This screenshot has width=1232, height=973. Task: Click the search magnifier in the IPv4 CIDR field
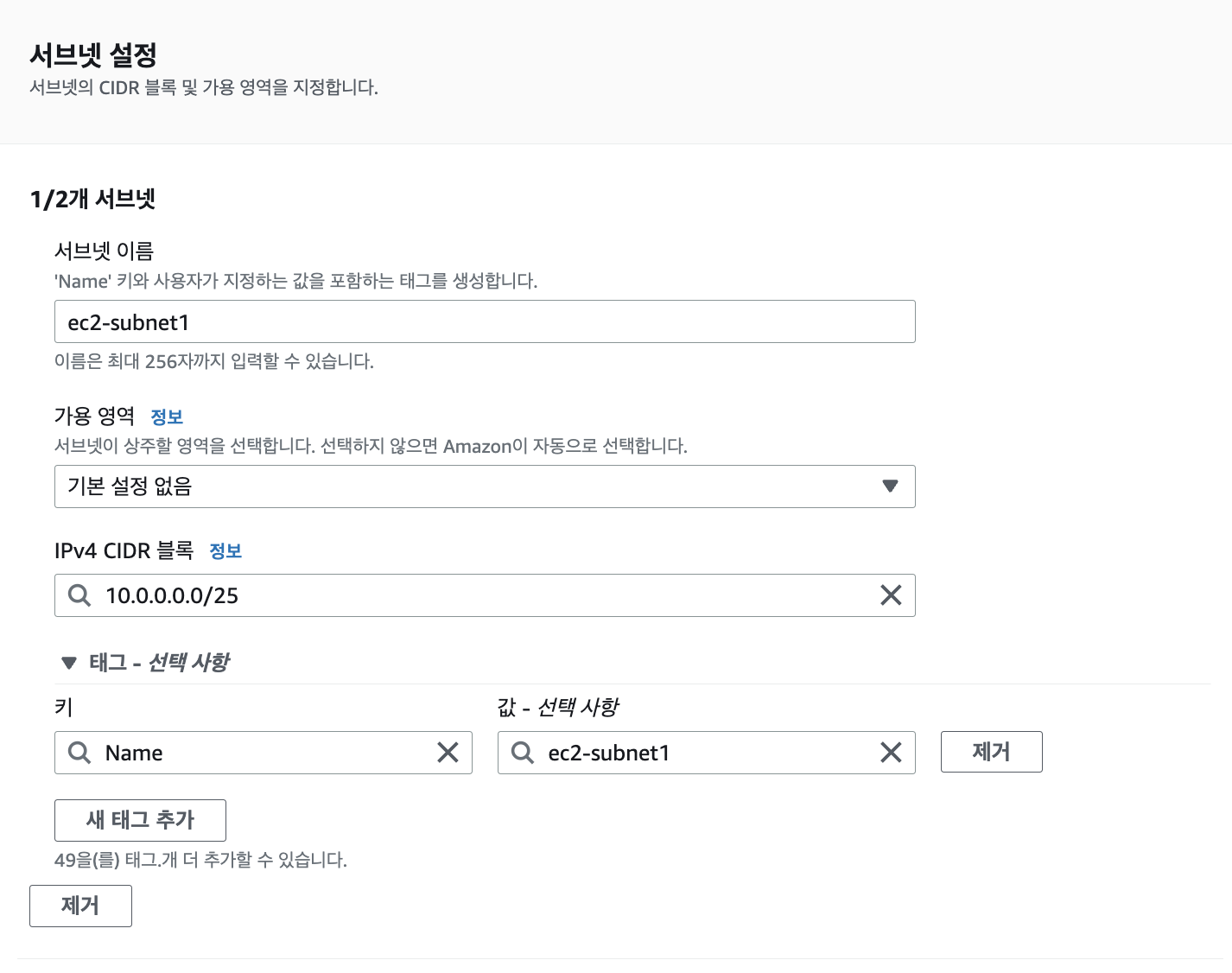coord(79,595)
